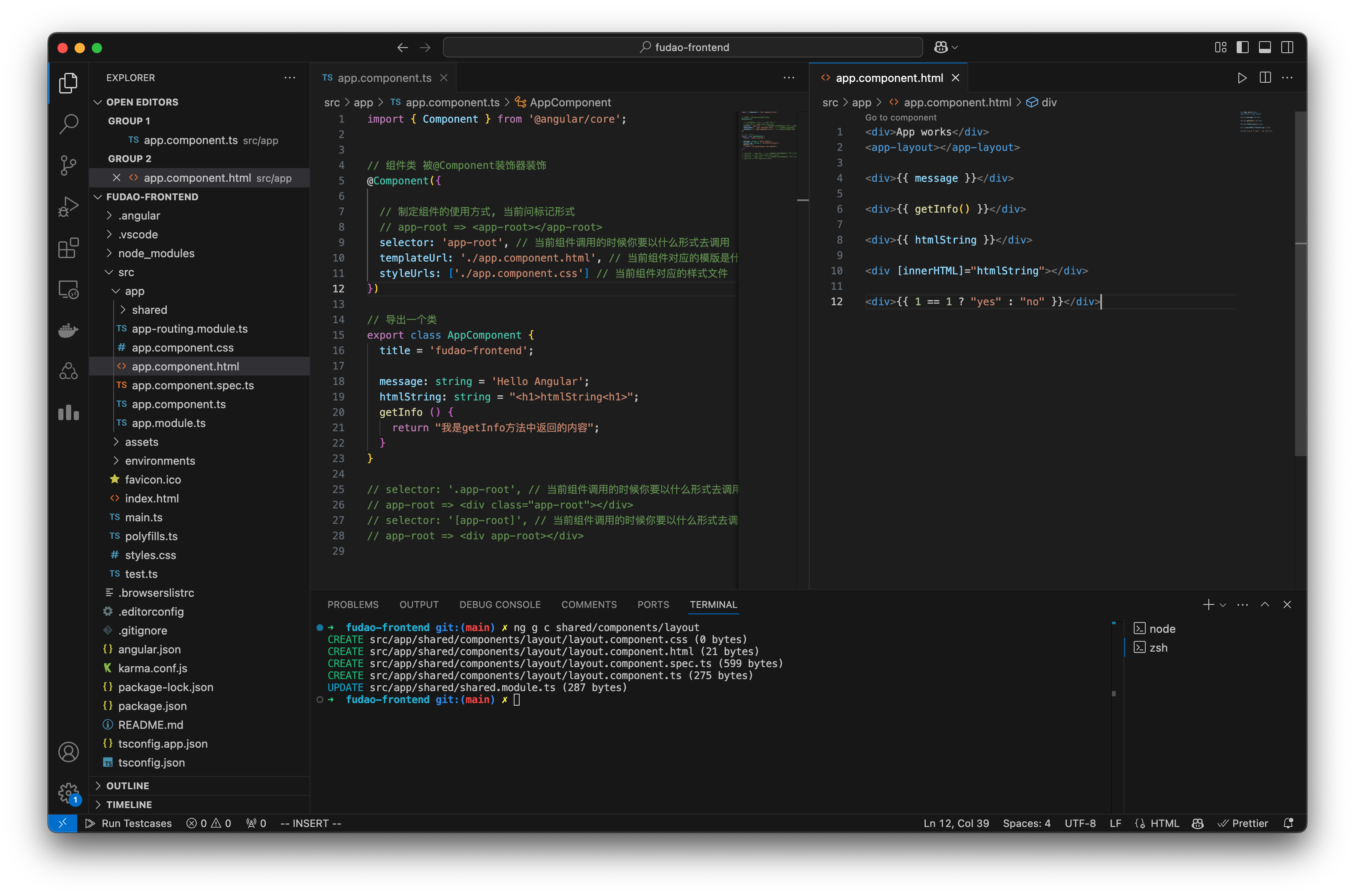Change the LF end of line sequence
The width and height of the screenshot is (1355, 896).
coord(1115,823)
